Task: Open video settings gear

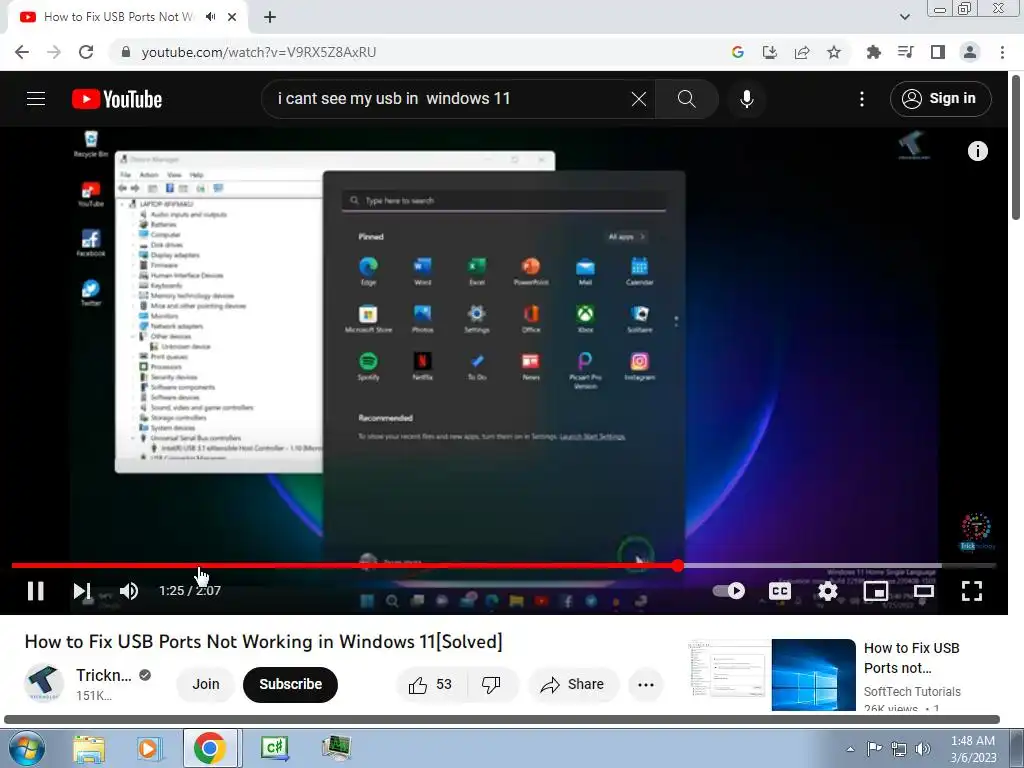Action: [827, 591]
